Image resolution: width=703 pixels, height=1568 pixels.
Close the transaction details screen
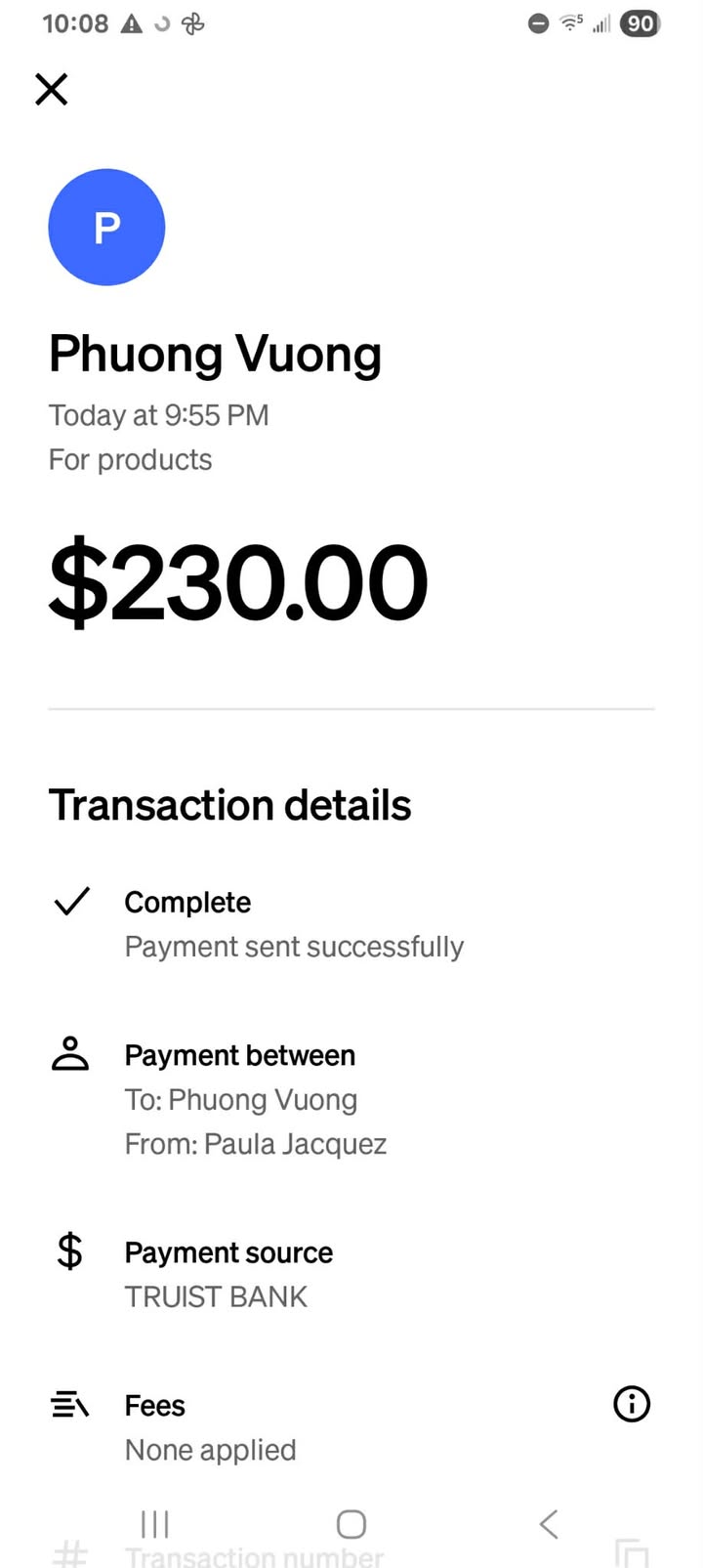(52, 90)
